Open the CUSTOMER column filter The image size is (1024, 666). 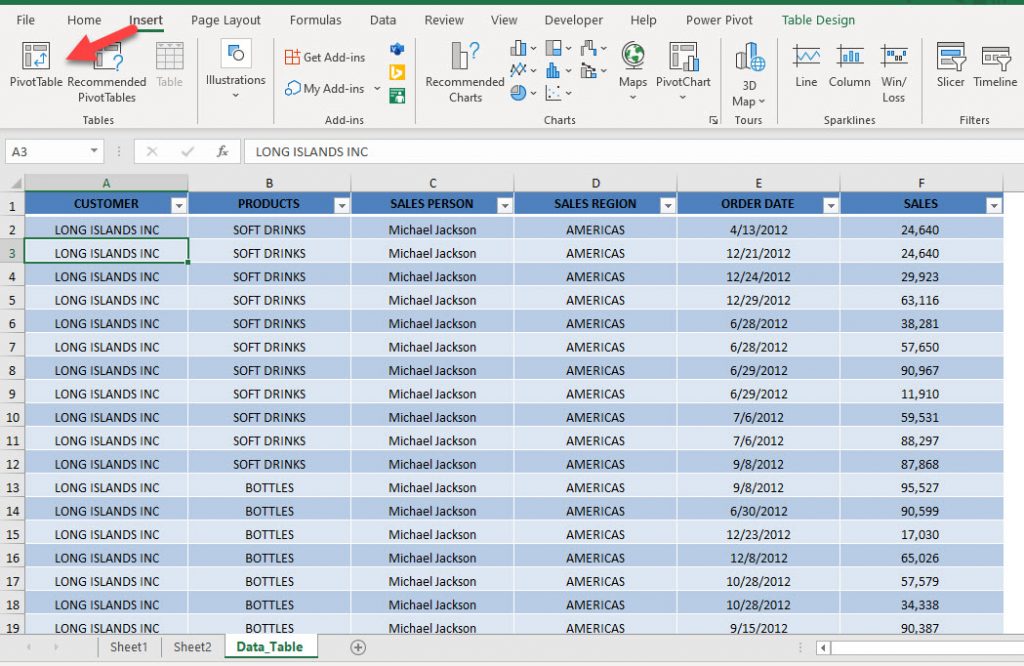pyautogui.click(x=178, y=203)
